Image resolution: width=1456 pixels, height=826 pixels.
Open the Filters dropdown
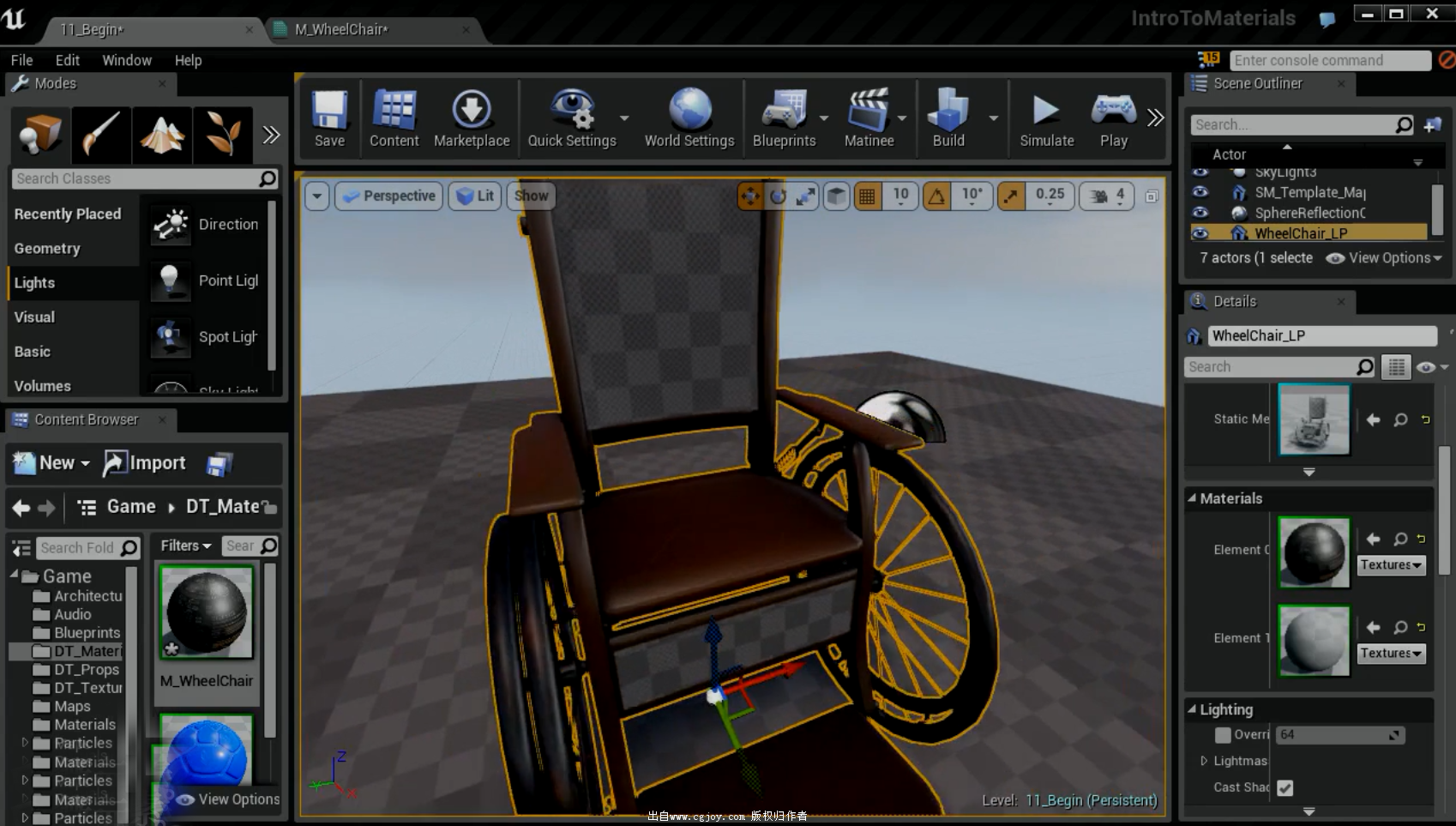pos(185,546)
